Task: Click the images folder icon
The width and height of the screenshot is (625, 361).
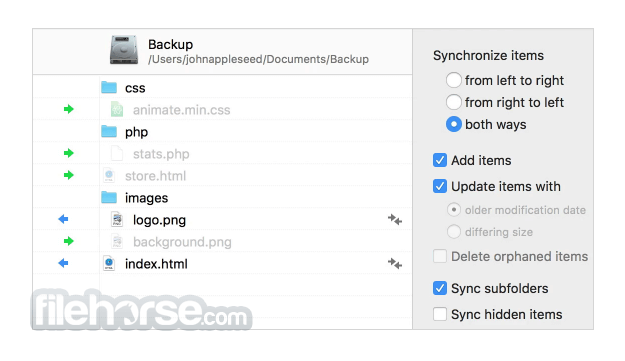Action: pyautogui.click(x=109, y=197)
